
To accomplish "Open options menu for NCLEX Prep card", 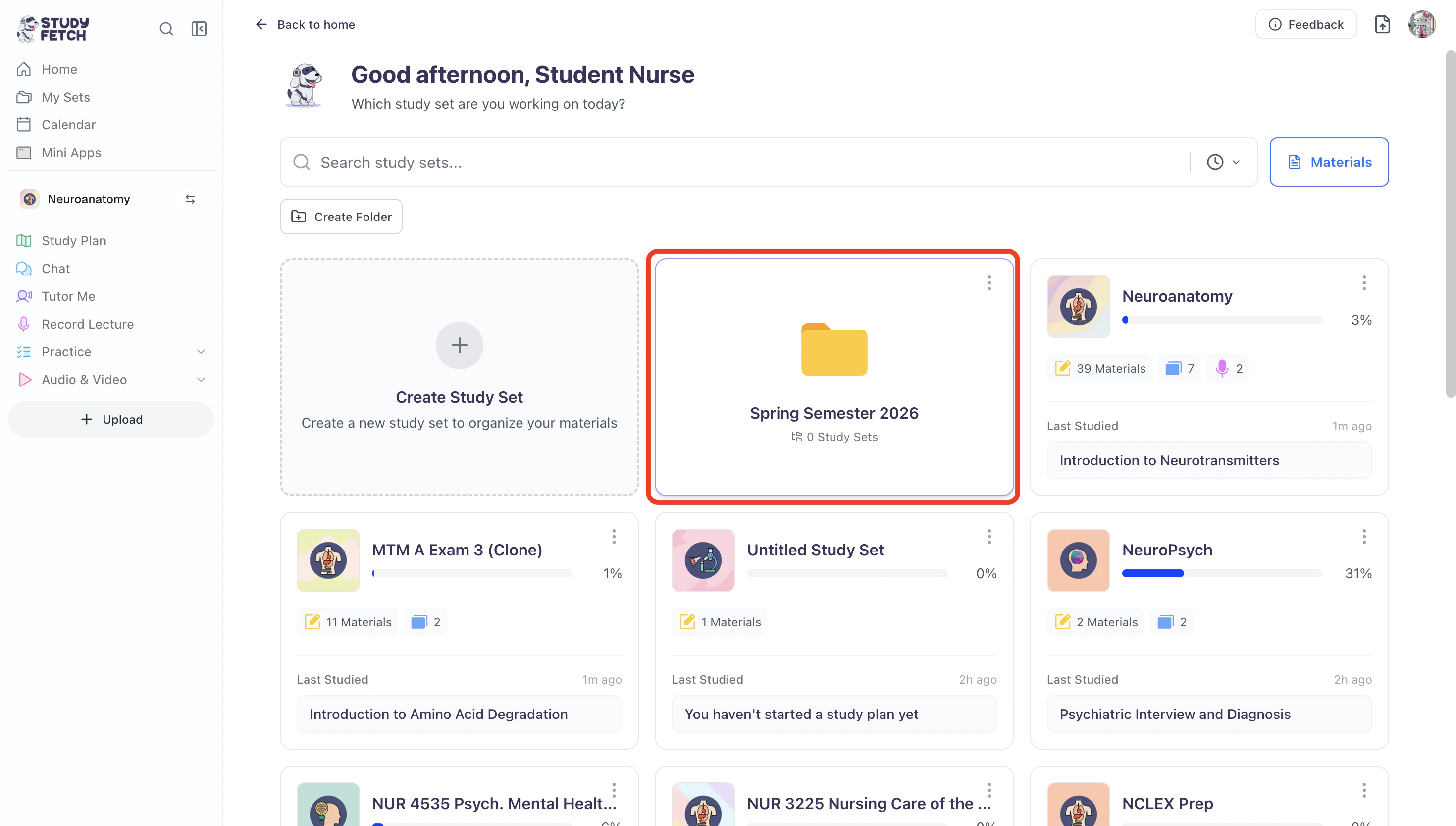I will coord(1364,790).
